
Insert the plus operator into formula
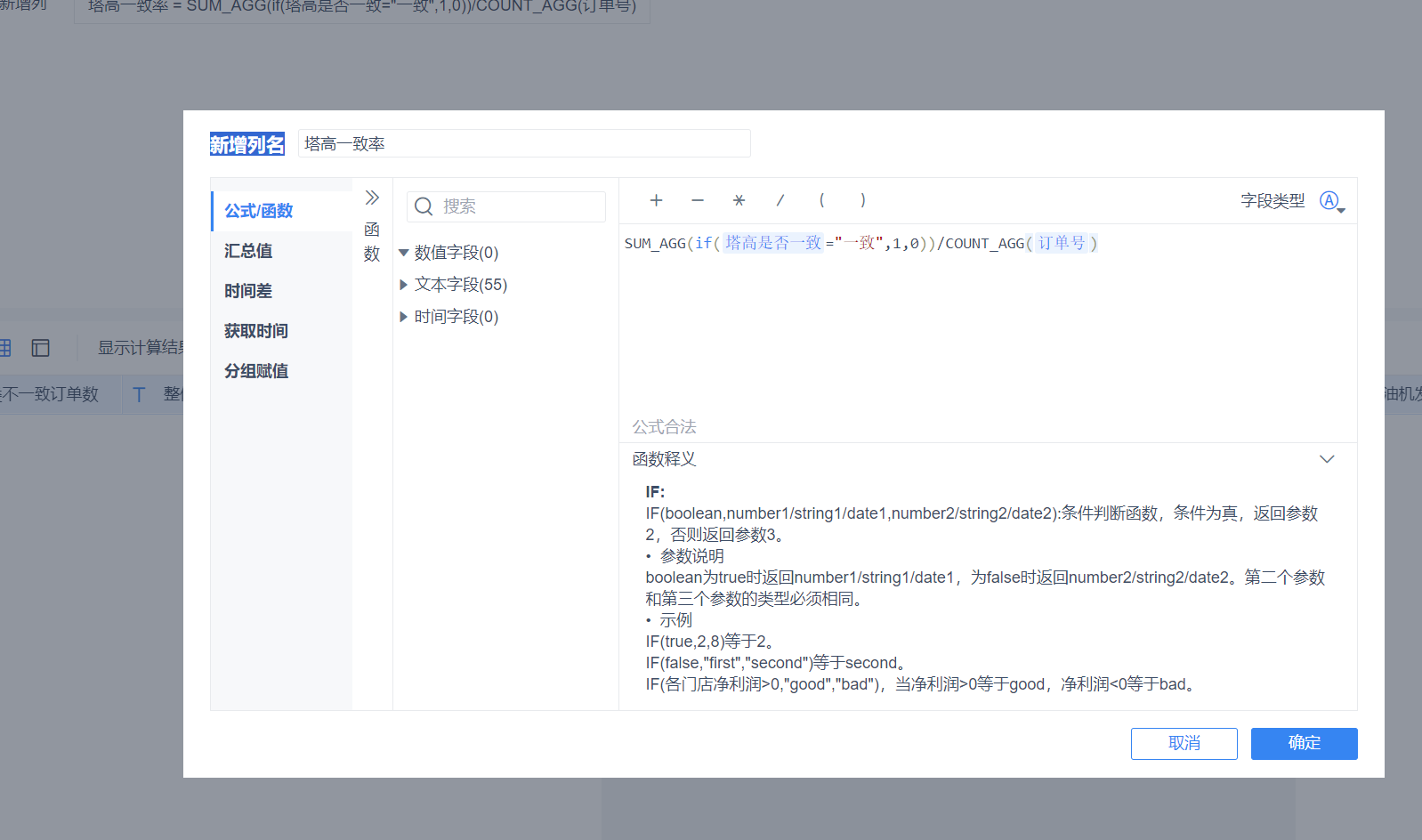[656, 200]
